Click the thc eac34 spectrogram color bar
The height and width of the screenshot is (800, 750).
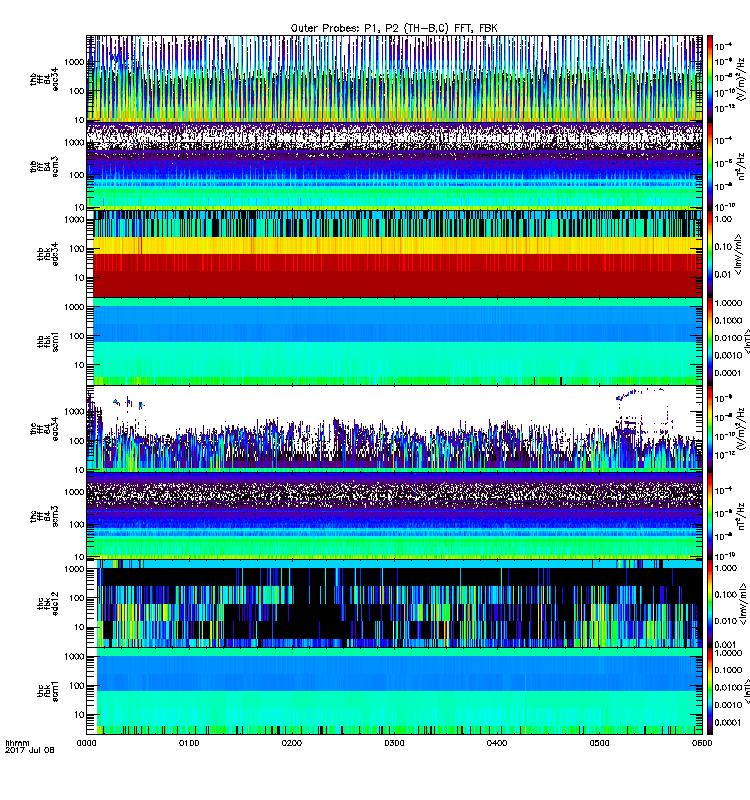coord(709,429)
